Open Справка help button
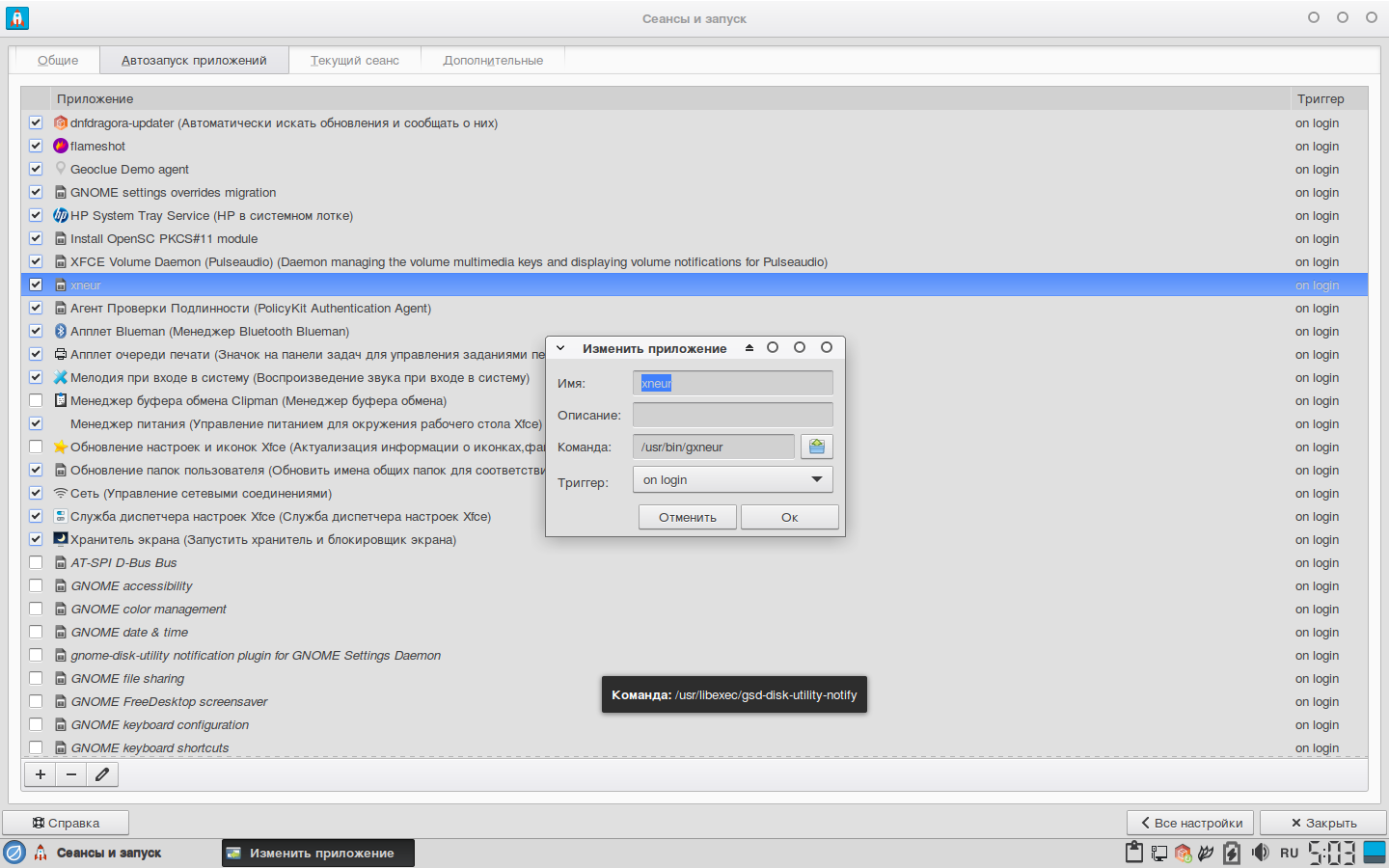Screen dimensions: 1389x868 [66, 823]
